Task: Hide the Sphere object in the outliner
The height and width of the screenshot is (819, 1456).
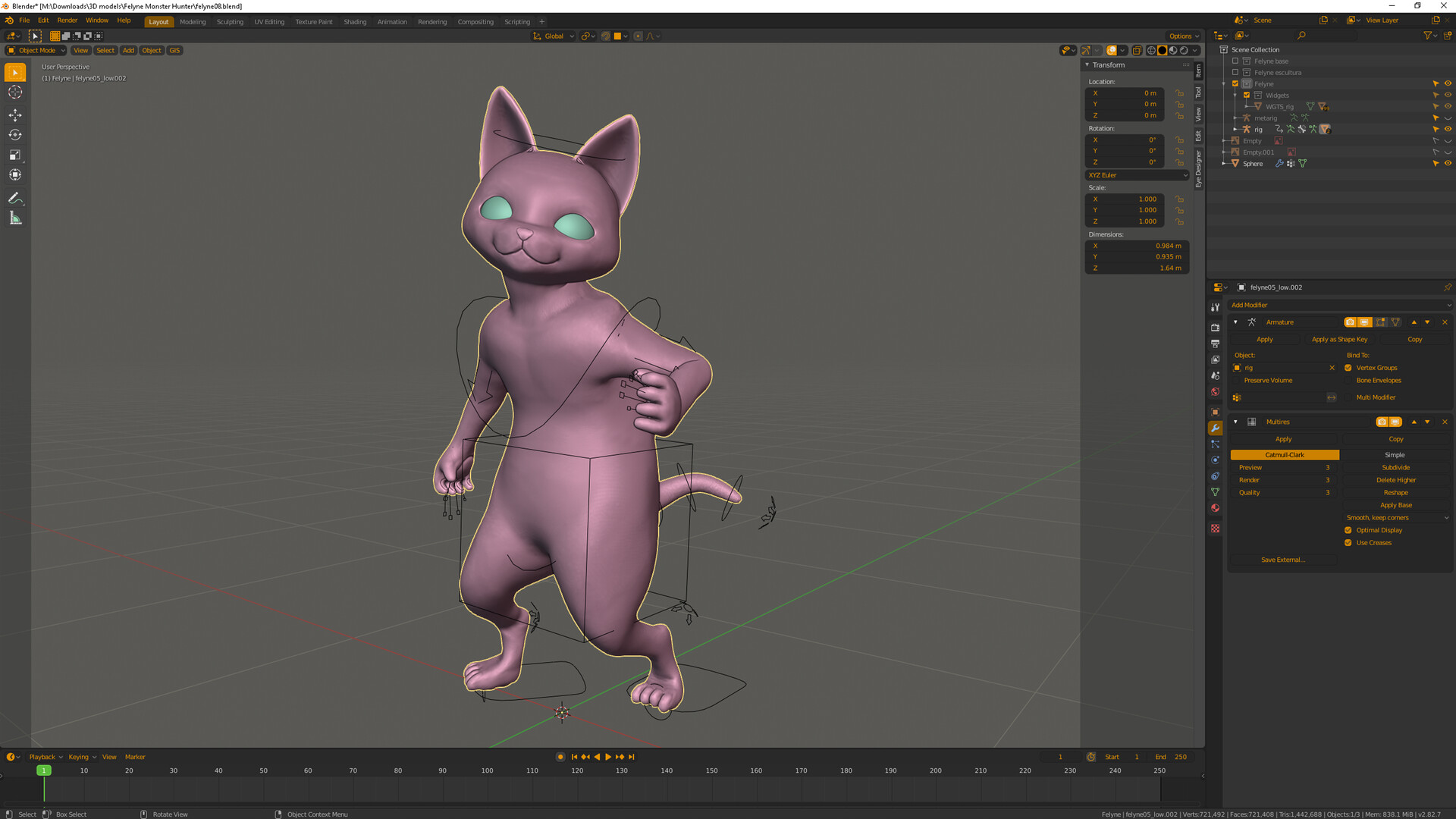Action: point(1447,164)
